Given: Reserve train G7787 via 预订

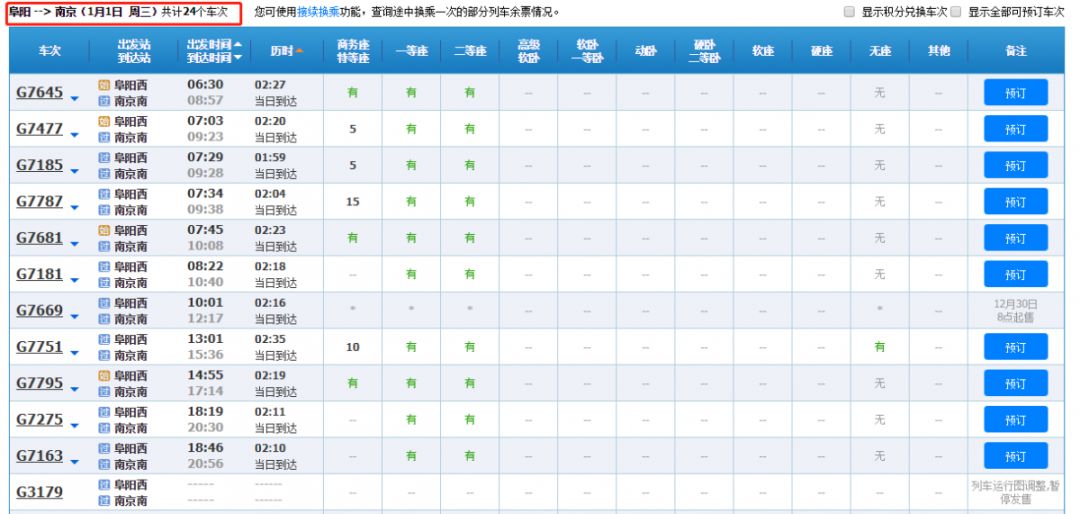Looking at the screenshot, I should pos(1016,202).
